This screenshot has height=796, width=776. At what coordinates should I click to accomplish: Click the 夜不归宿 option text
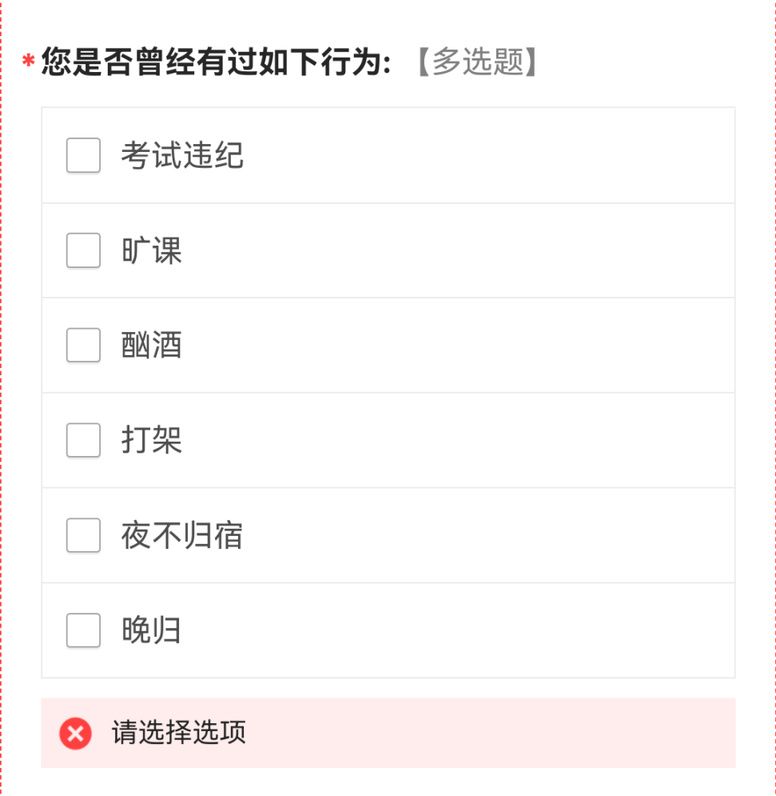182,535
